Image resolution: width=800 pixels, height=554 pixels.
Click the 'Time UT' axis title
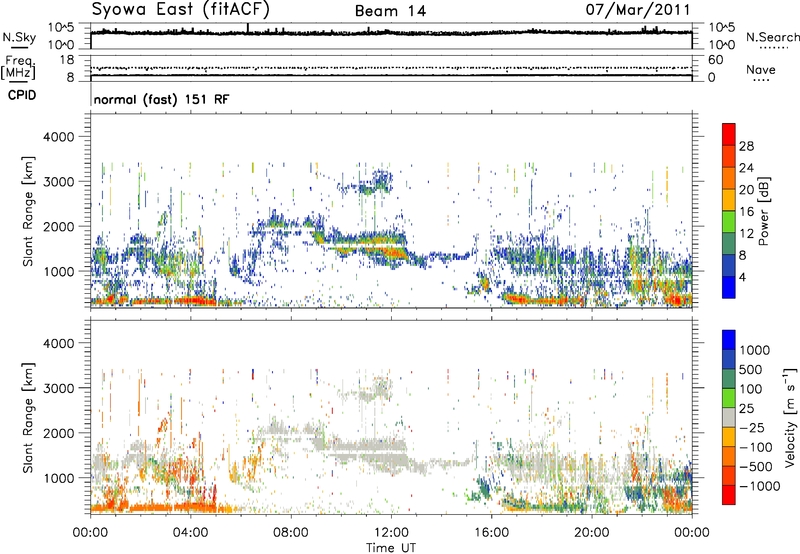391,548
